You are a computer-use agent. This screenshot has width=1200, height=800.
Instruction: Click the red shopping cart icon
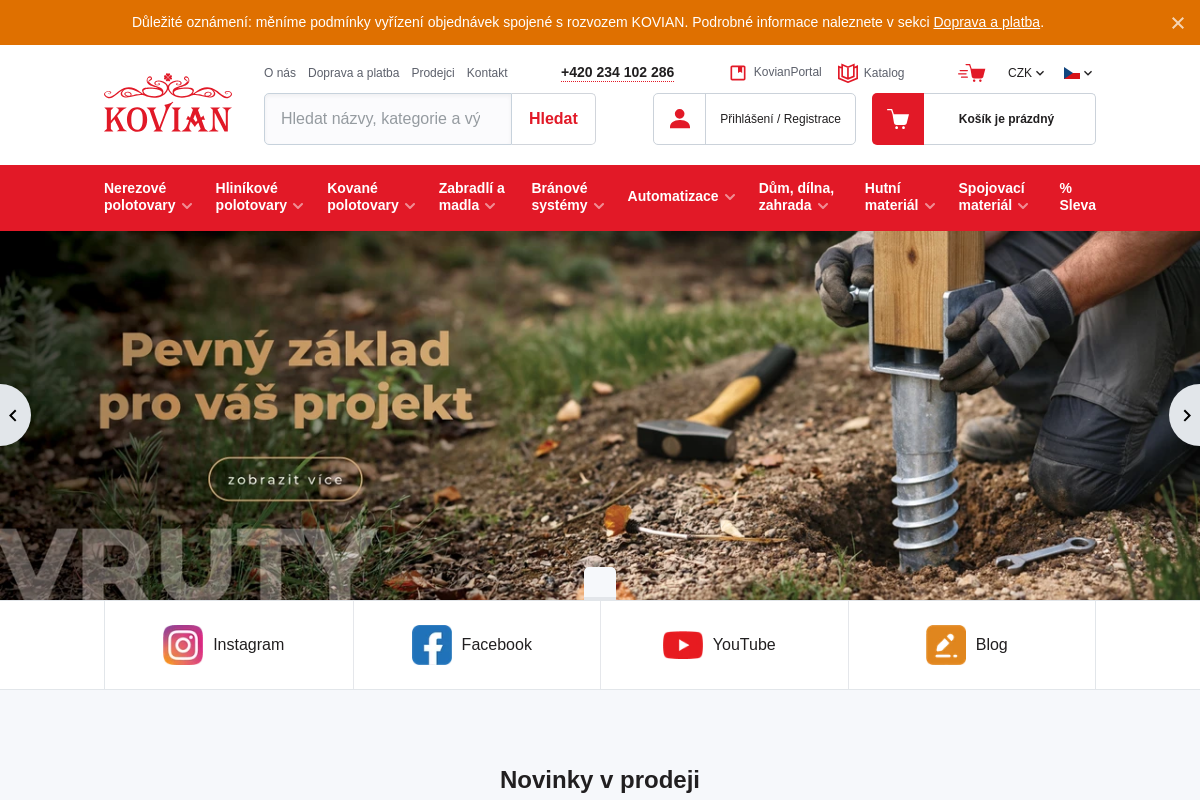point(898,119)
